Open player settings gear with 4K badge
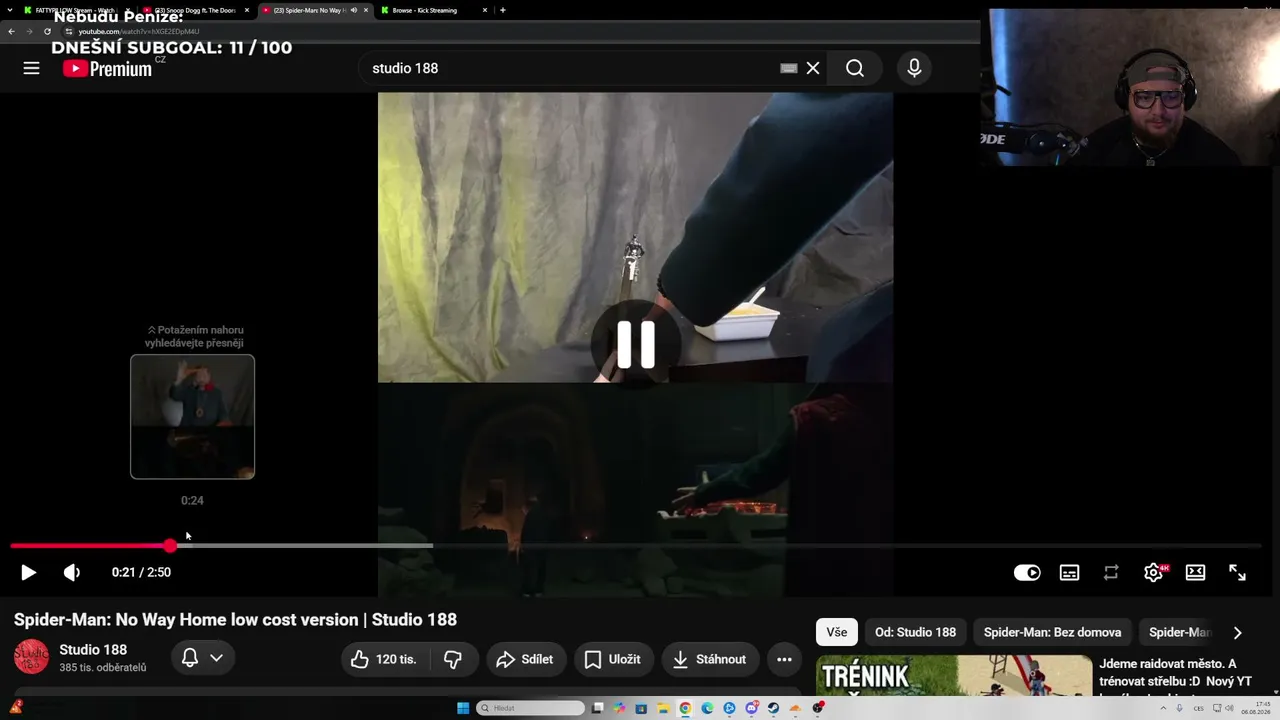The width and height of the screenshot is (1280, 720). (x=1154, y=572)
